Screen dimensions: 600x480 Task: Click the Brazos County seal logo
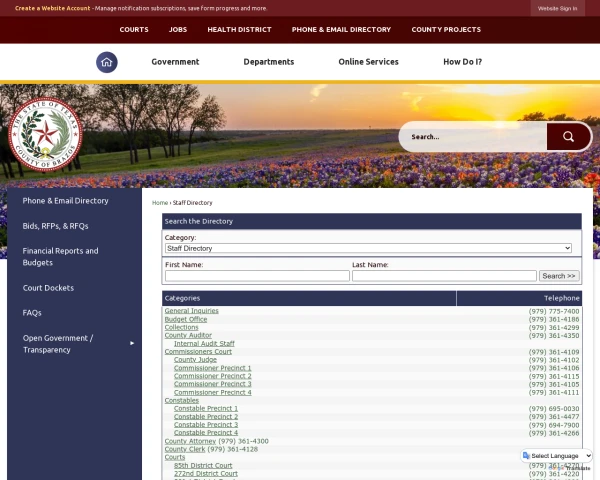[x=43, y=135]
